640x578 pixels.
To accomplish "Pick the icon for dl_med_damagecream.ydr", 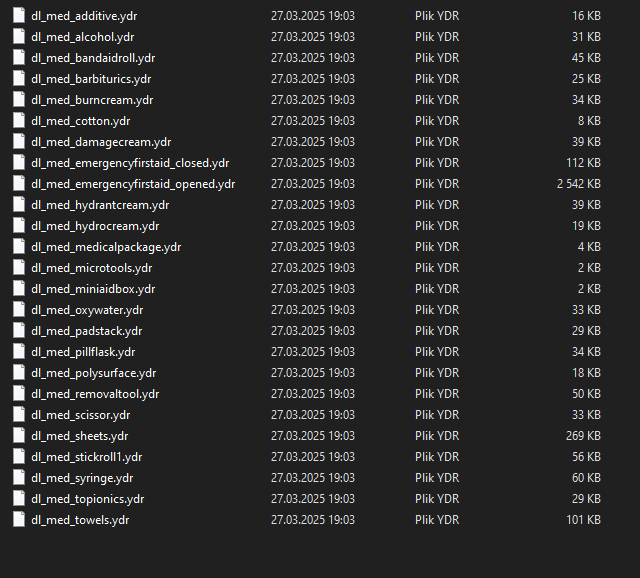I will (19, 142).
